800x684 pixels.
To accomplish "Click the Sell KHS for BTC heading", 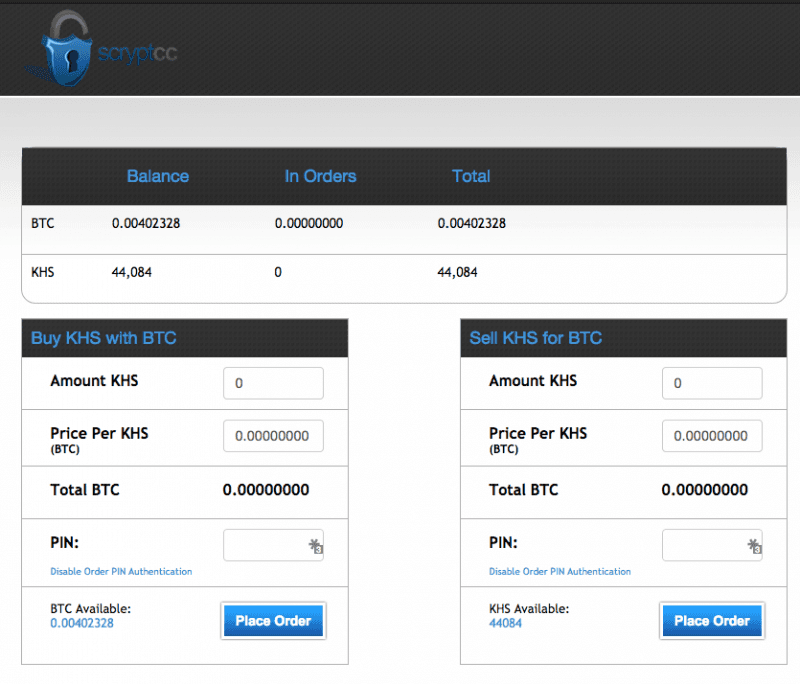I will point(536,338).
